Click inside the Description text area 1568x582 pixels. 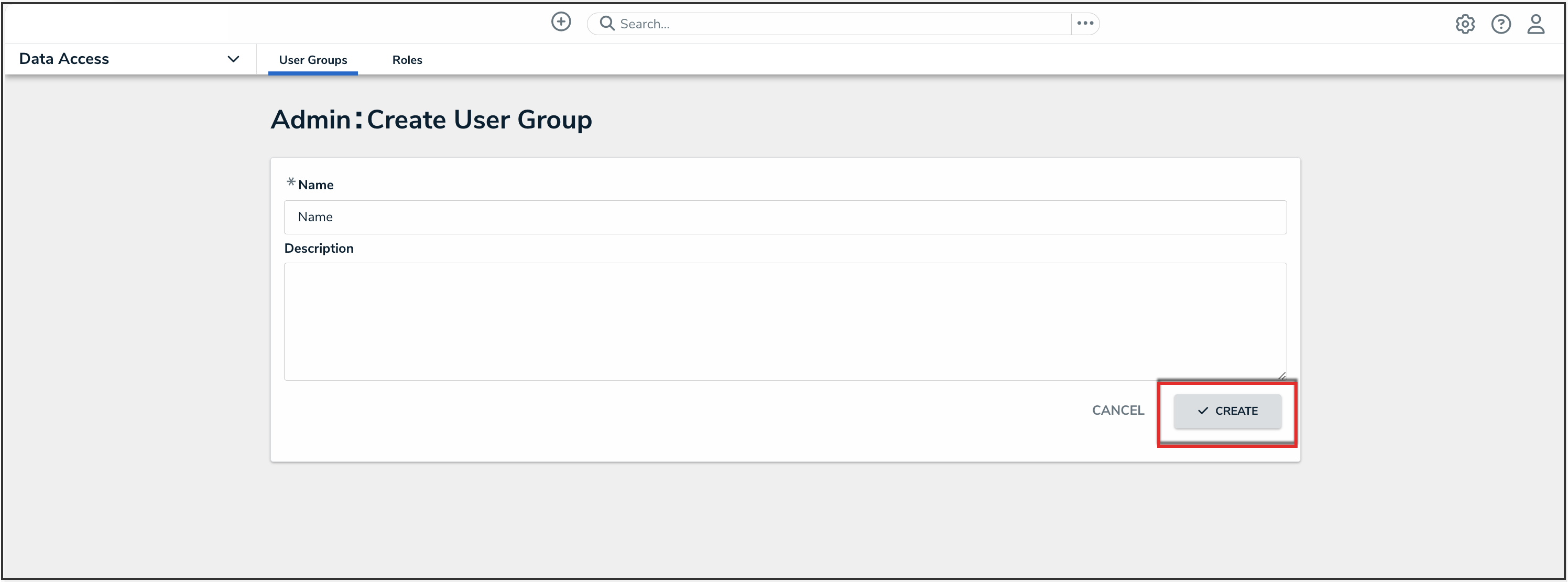point(785,321)
